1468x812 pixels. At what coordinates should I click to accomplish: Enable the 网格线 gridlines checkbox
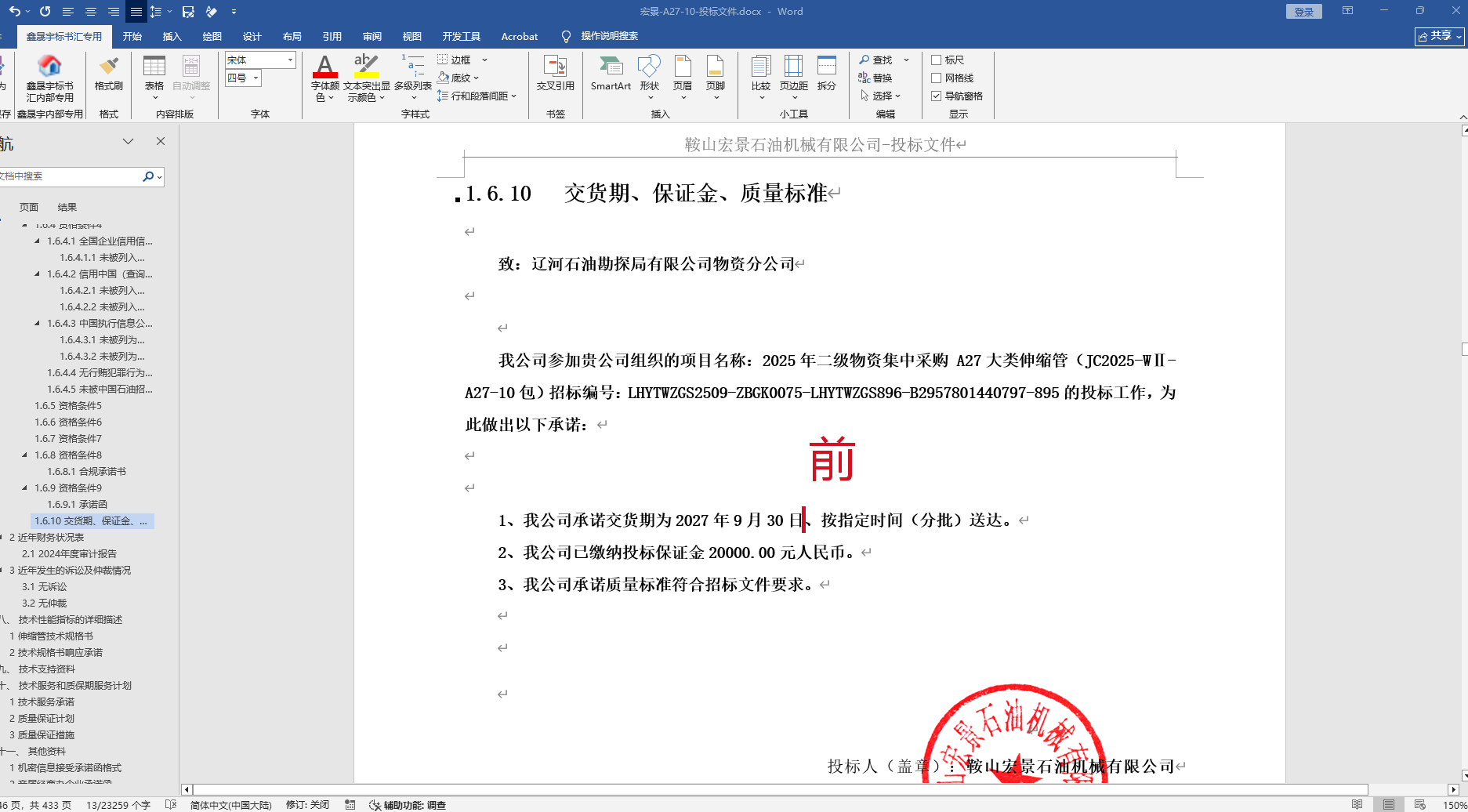pos(936,78)
